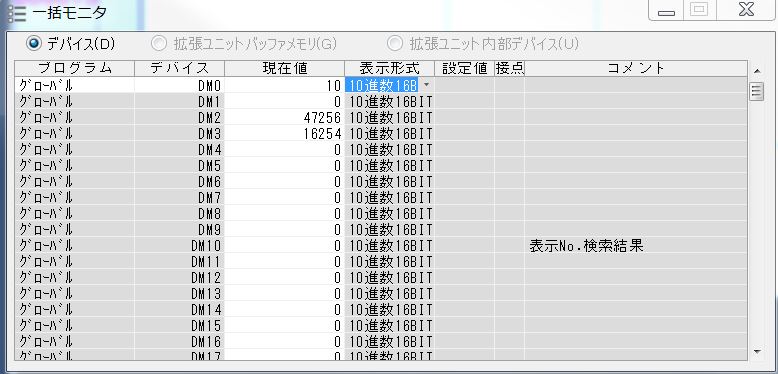The width and height of the screenshot is (778, 374).
Task: Click the コメント column header
Action: [x=636, y=68]
